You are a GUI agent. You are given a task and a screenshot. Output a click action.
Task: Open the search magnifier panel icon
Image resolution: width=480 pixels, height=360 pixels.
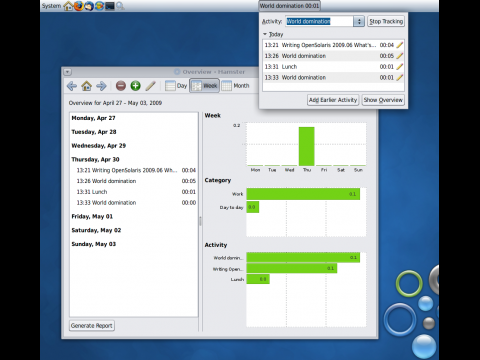pyautogui.click(x=120, y=6)
